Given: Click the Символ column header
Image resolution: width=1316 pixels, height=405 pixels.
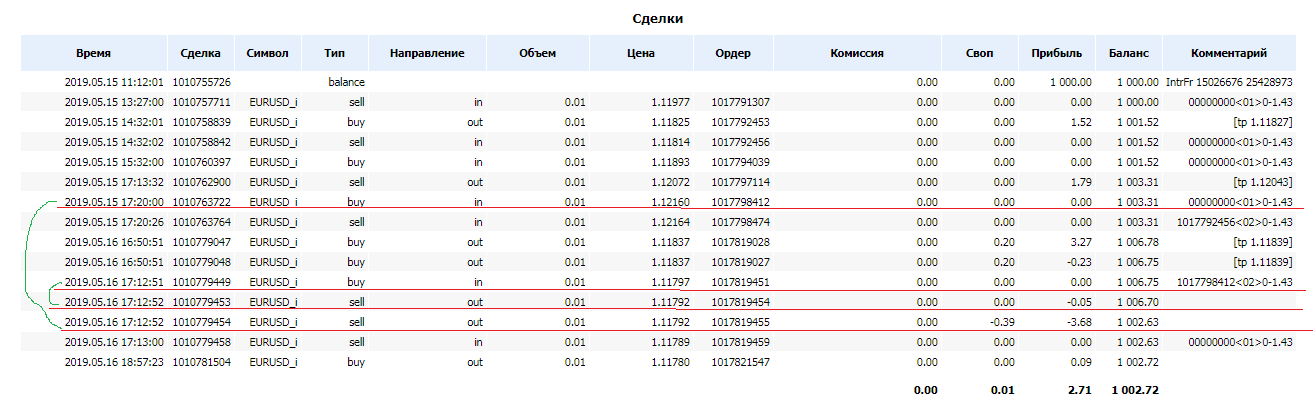Looking at the screenshot, I should click(267, 53).
